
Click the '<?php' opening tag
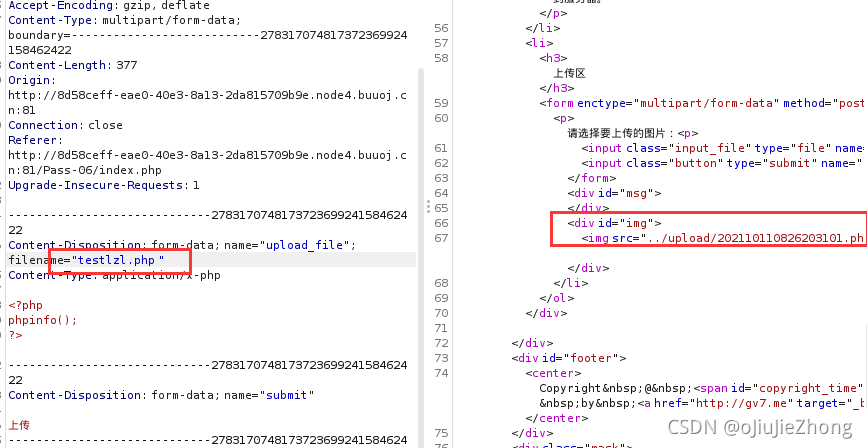[x=25, y=305]
